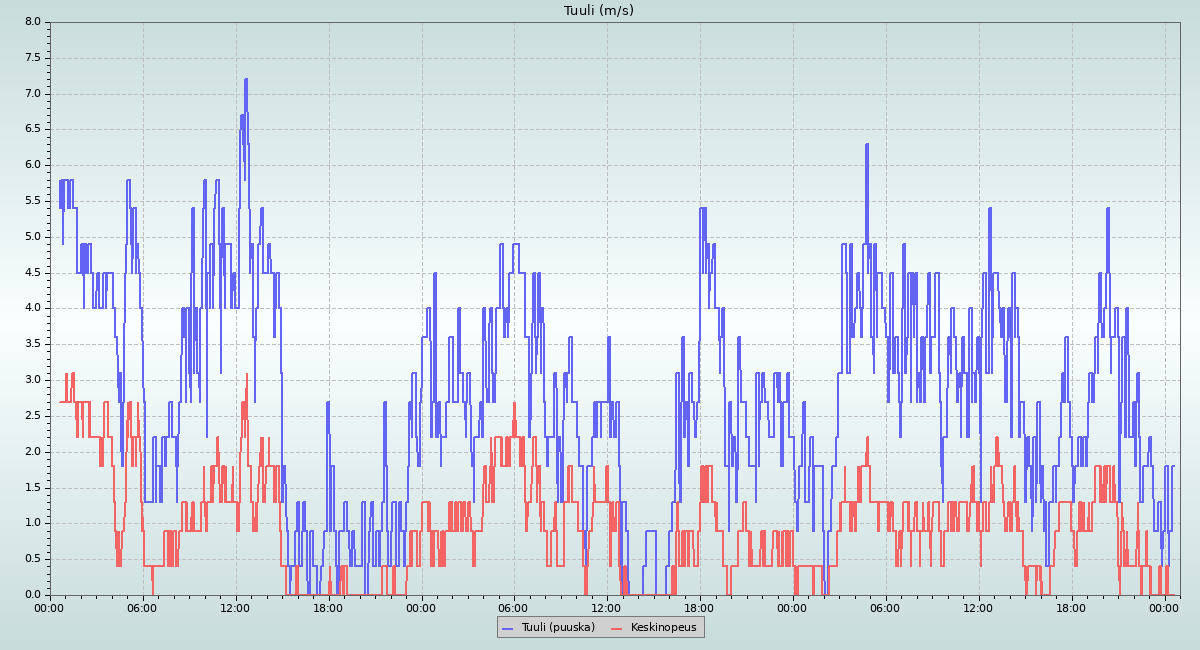Viewport: 1200px width, 650px height.
Task: Click the 6.5 y-axis tick label
Action: click(x=33, y=129)
